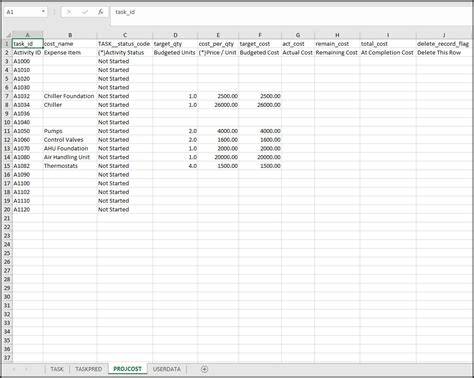
Task: Click the Select All corner triangle
Action: coord(8,35)
